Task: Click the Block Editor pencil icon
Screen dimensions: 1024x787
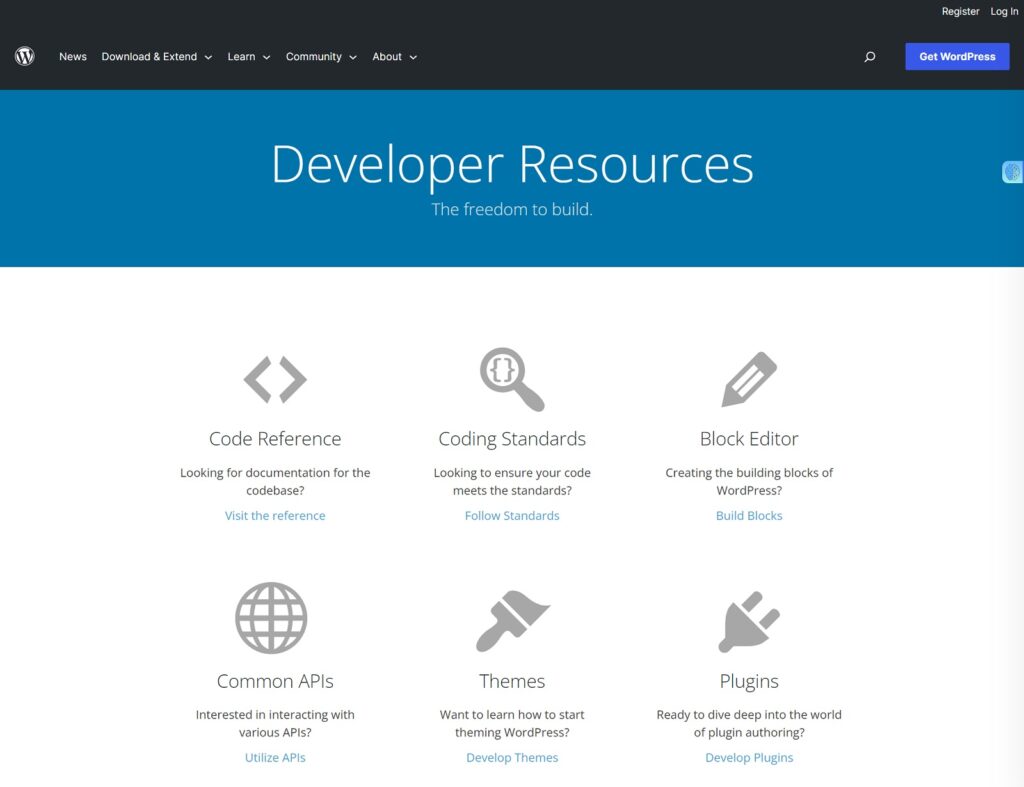Action: pyautogui.click(x=749, y=379)
